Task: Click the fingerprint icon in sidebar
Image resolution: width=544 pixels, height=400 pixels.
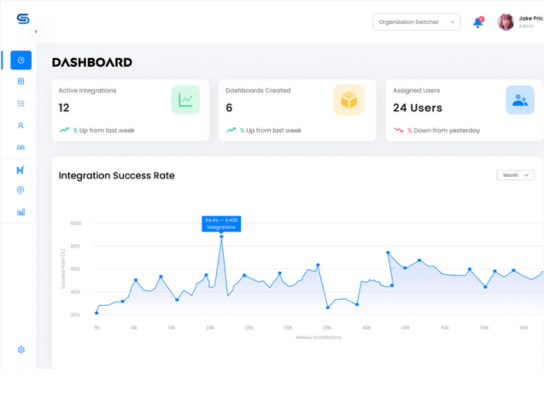Action: coord(20,190)
